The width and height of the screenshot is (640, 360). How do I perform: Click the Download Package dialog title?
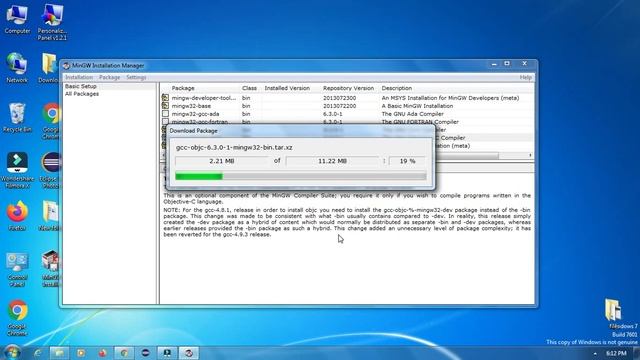(193, 131)
